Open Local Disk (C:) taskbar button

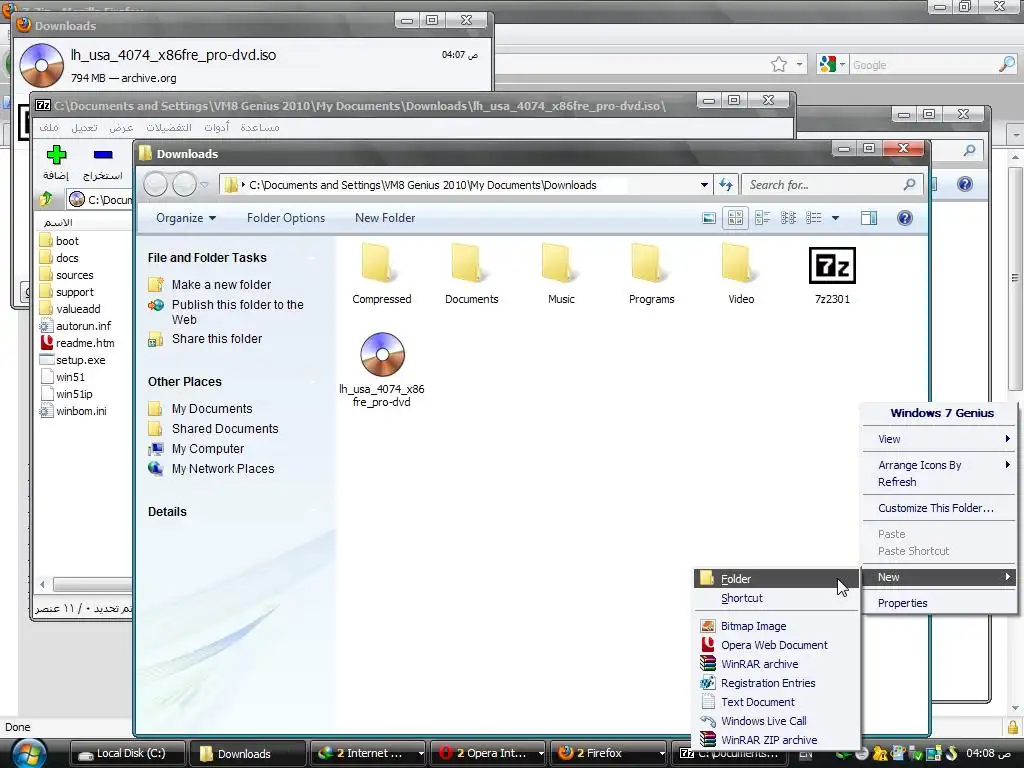[x=127, y=754]
